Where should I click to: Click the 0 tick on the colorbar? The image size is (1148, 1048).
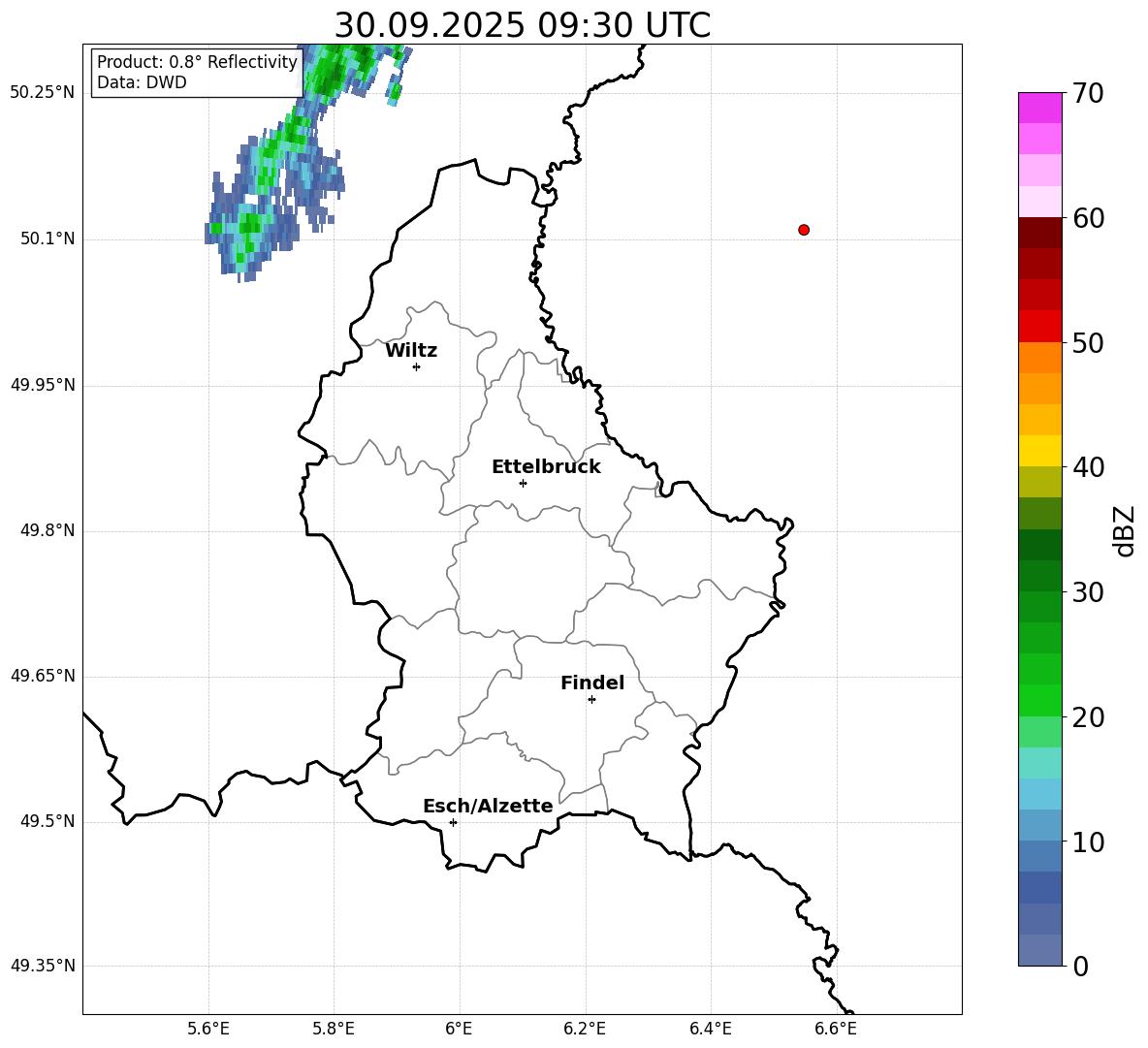point(1080,966)
